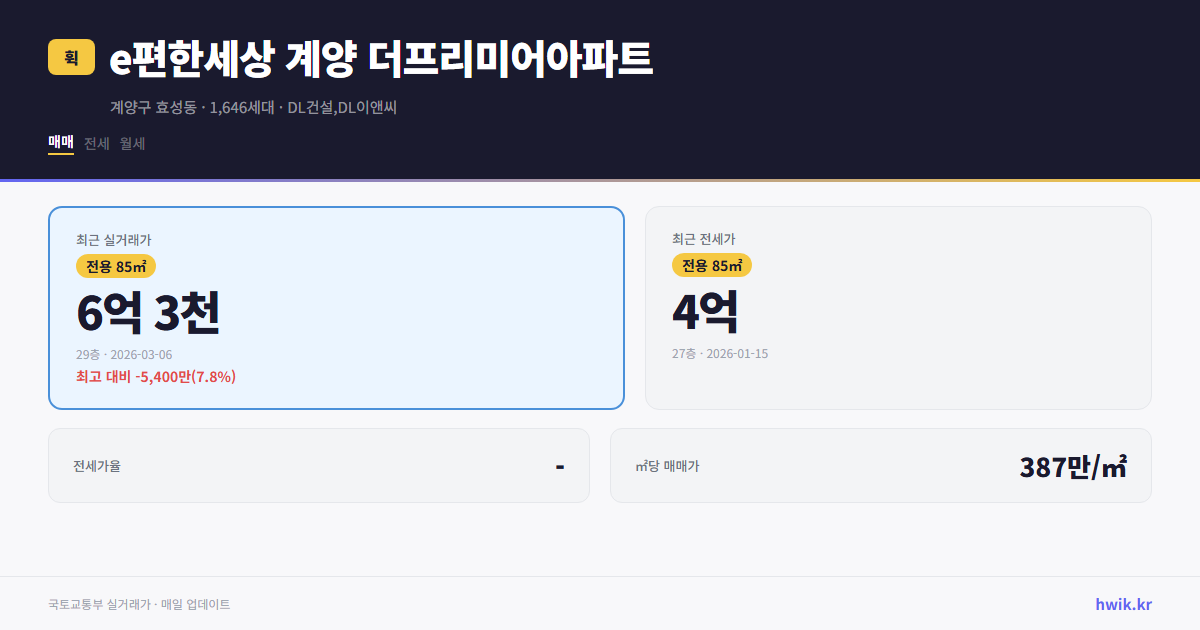Select the 전용 85㎡ badge on 전세가 card
1200x630 pixels.
(710, 265)
